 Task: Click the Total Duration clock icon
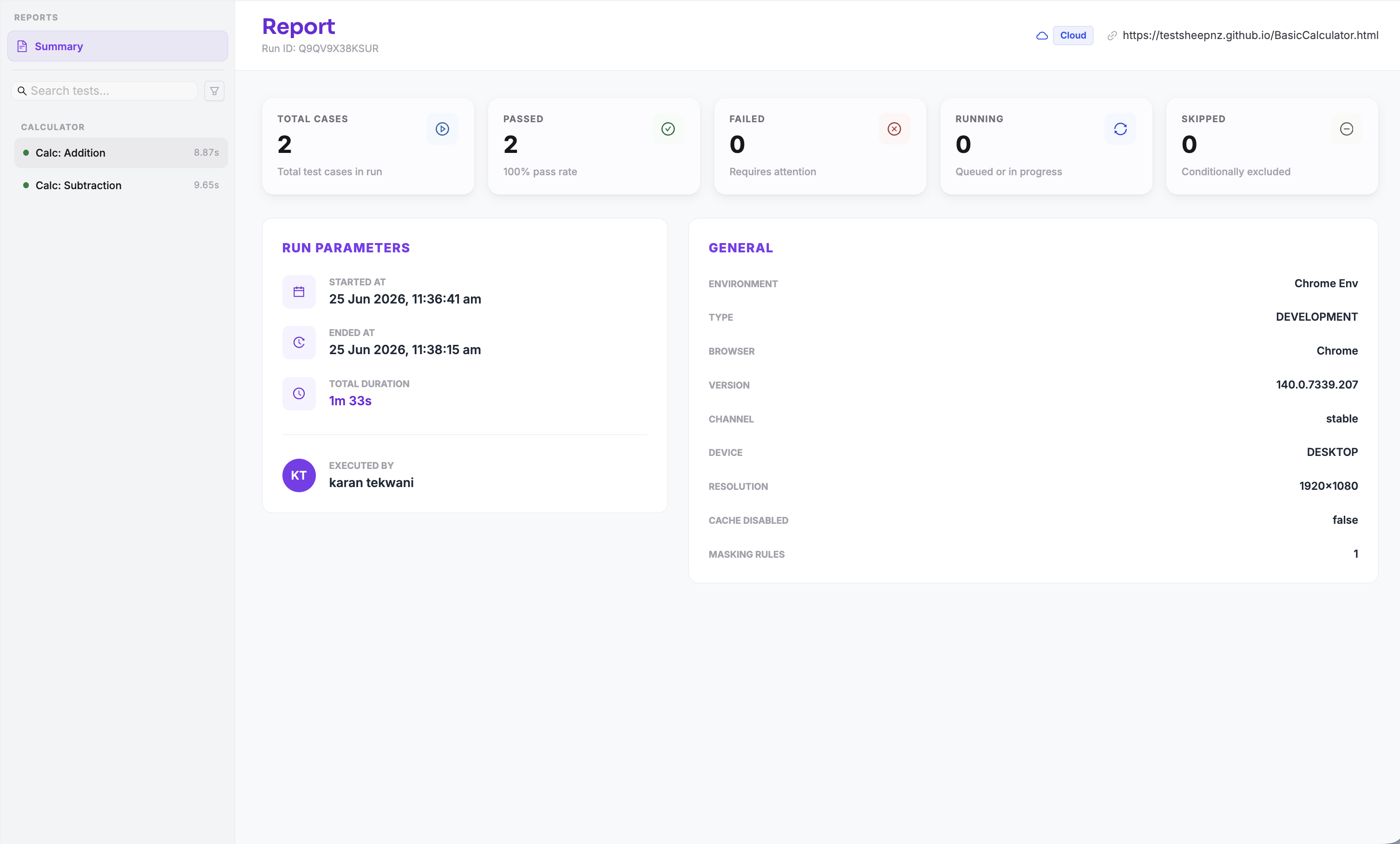299,393
